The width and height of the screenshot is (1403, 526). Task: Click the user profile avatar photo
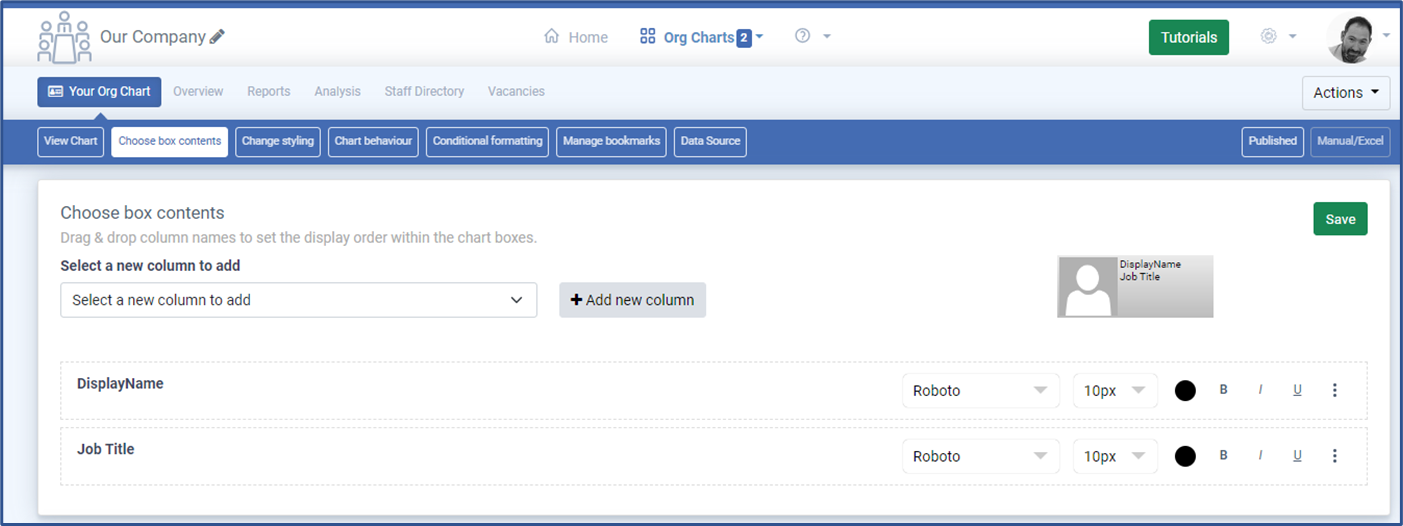click(1350, 38)
